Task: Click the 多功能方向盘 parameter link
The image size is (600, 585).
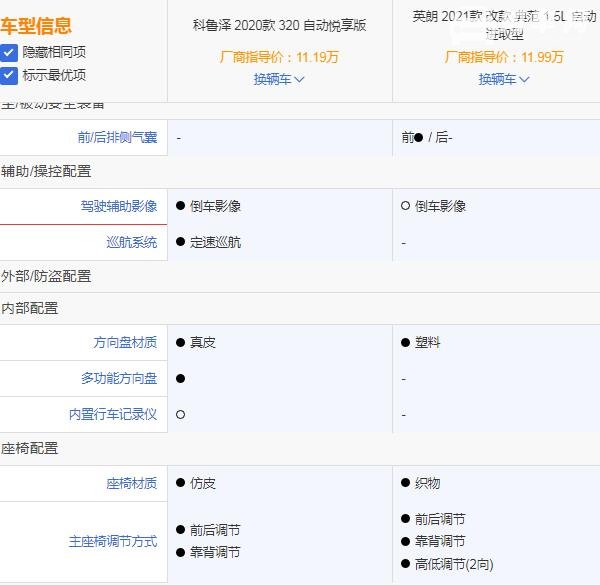Action: [119, 378]
